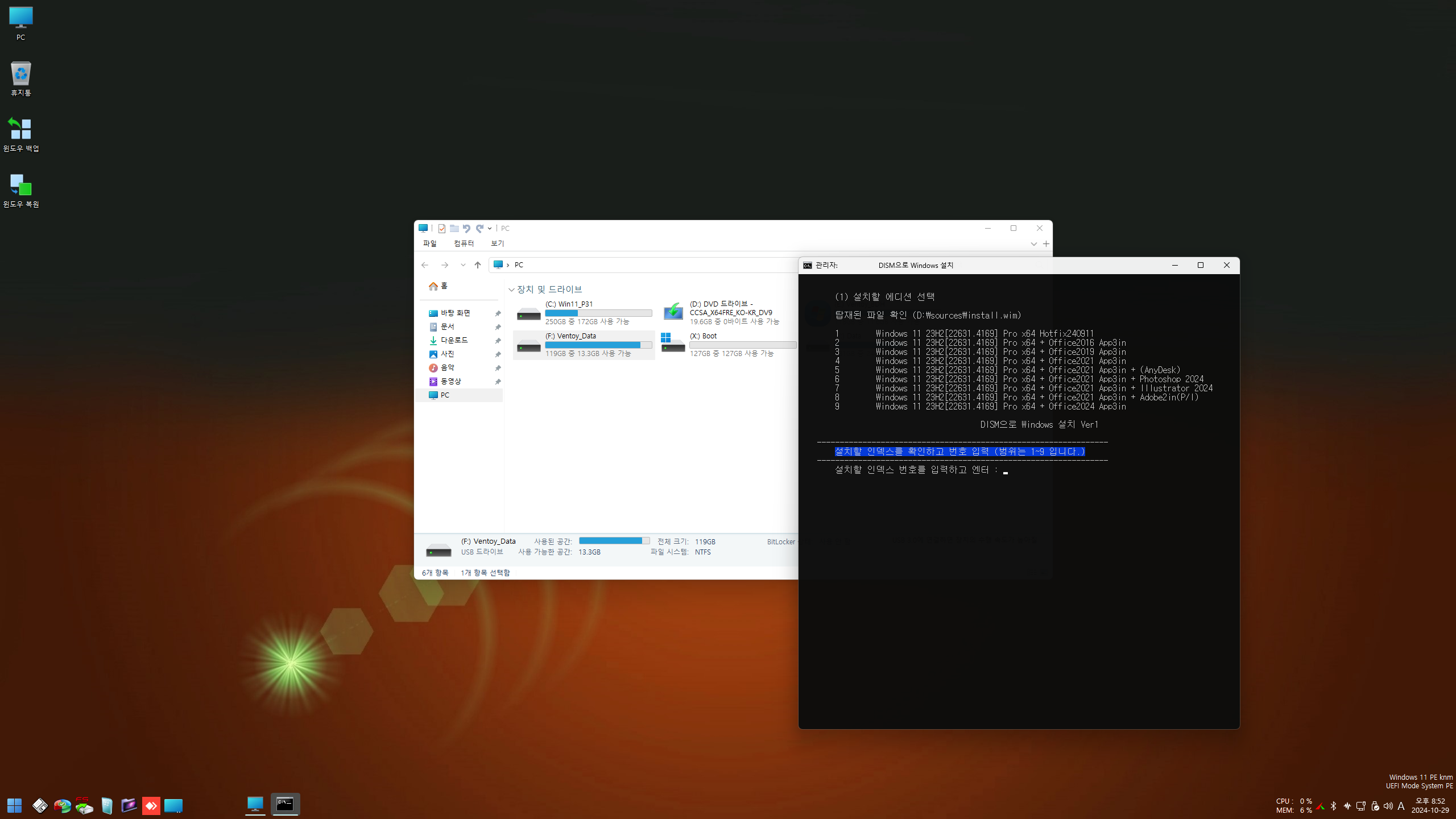1456x819 pixels.
Task: Open the partition pie-chart app on taskbar
Action: [x=62, y=805]
